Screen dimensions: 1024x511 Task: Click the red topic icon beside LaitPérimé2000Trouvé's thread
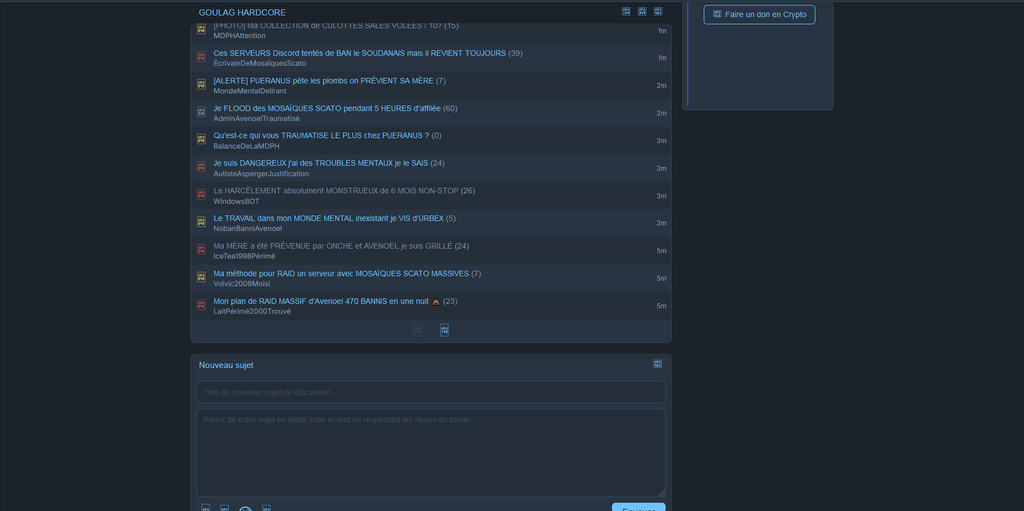pyautogui.click(x=201, y=305)
